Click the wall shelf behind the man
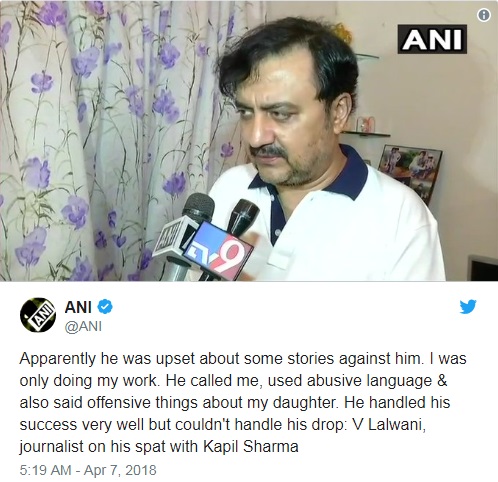This screenshot has height=482, width=498. click(366, 134)
